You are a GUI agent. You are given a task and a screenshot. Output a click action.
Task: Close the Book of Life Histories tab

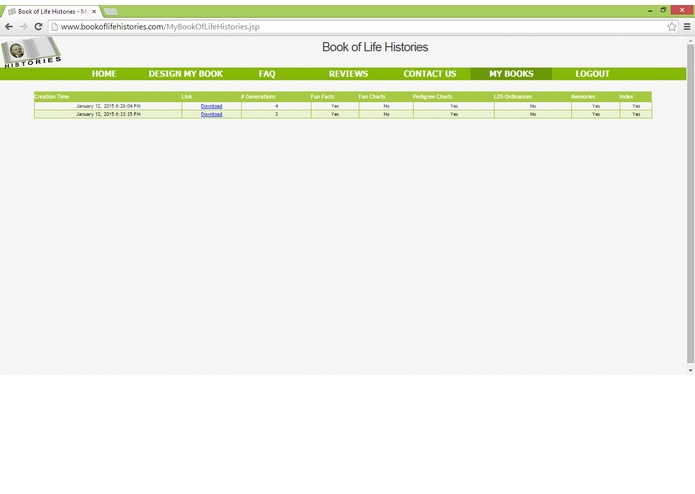94,12
